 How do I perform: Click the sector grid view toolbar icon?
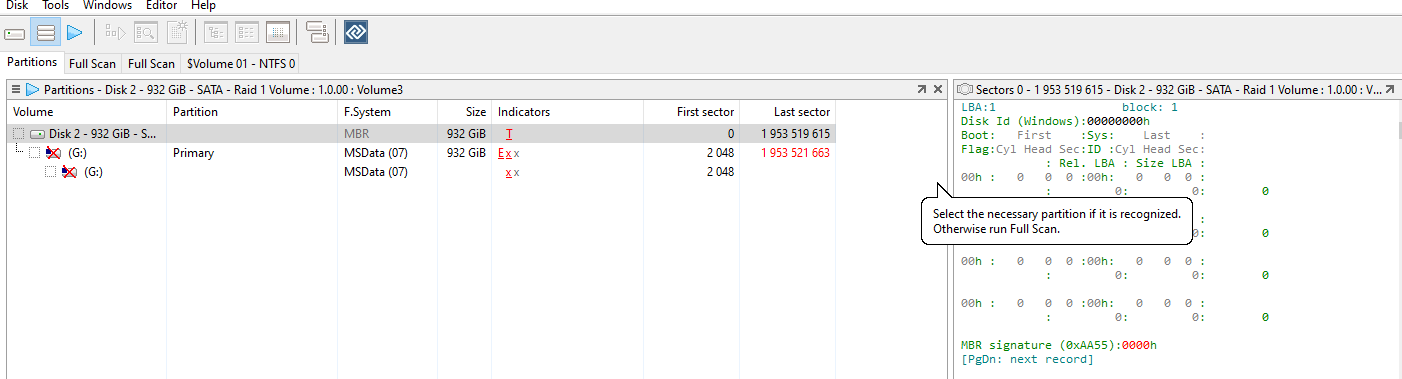(x=279, y=33)
